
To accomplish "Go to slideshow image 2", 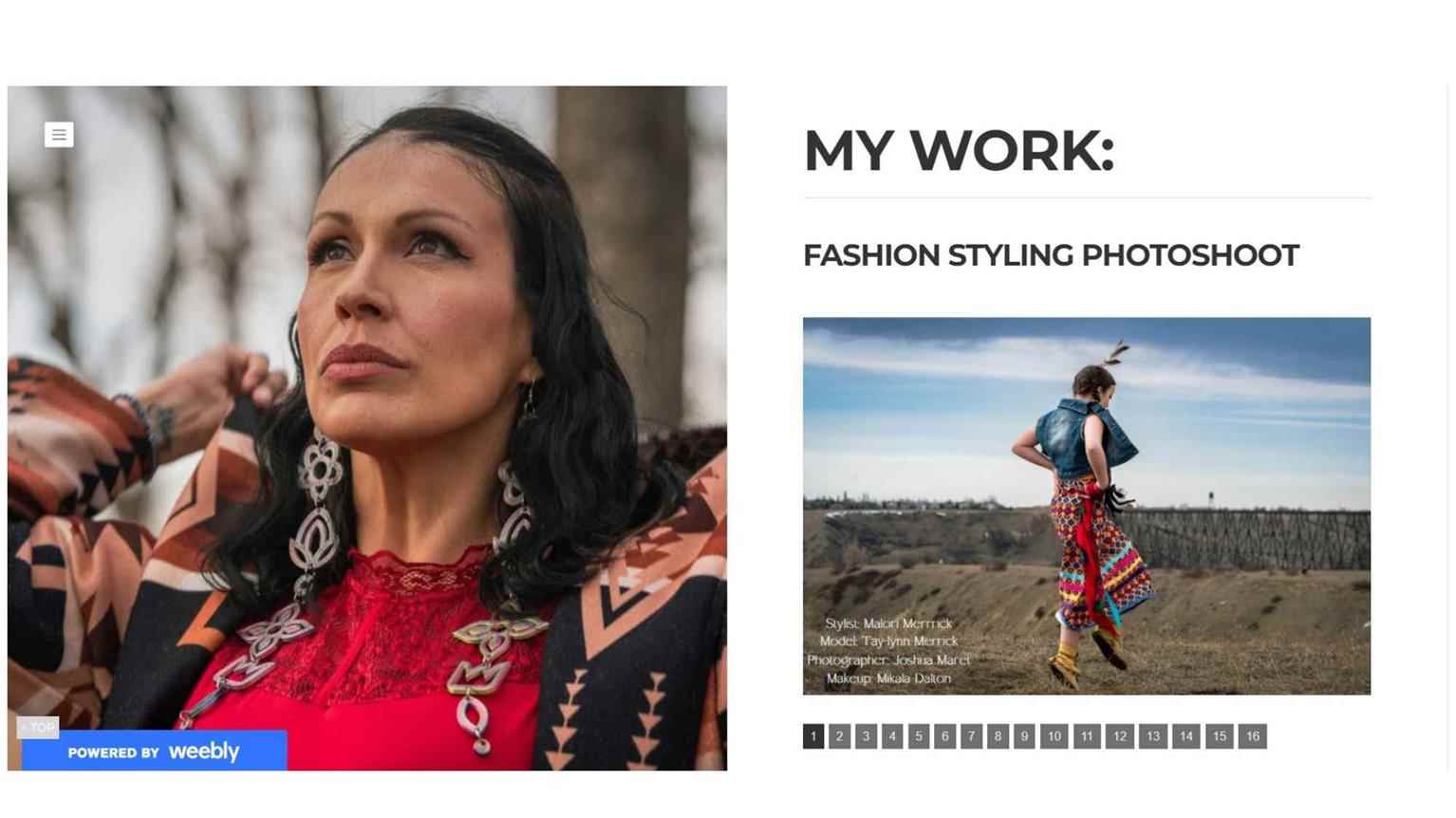I will tap(840, 736).
